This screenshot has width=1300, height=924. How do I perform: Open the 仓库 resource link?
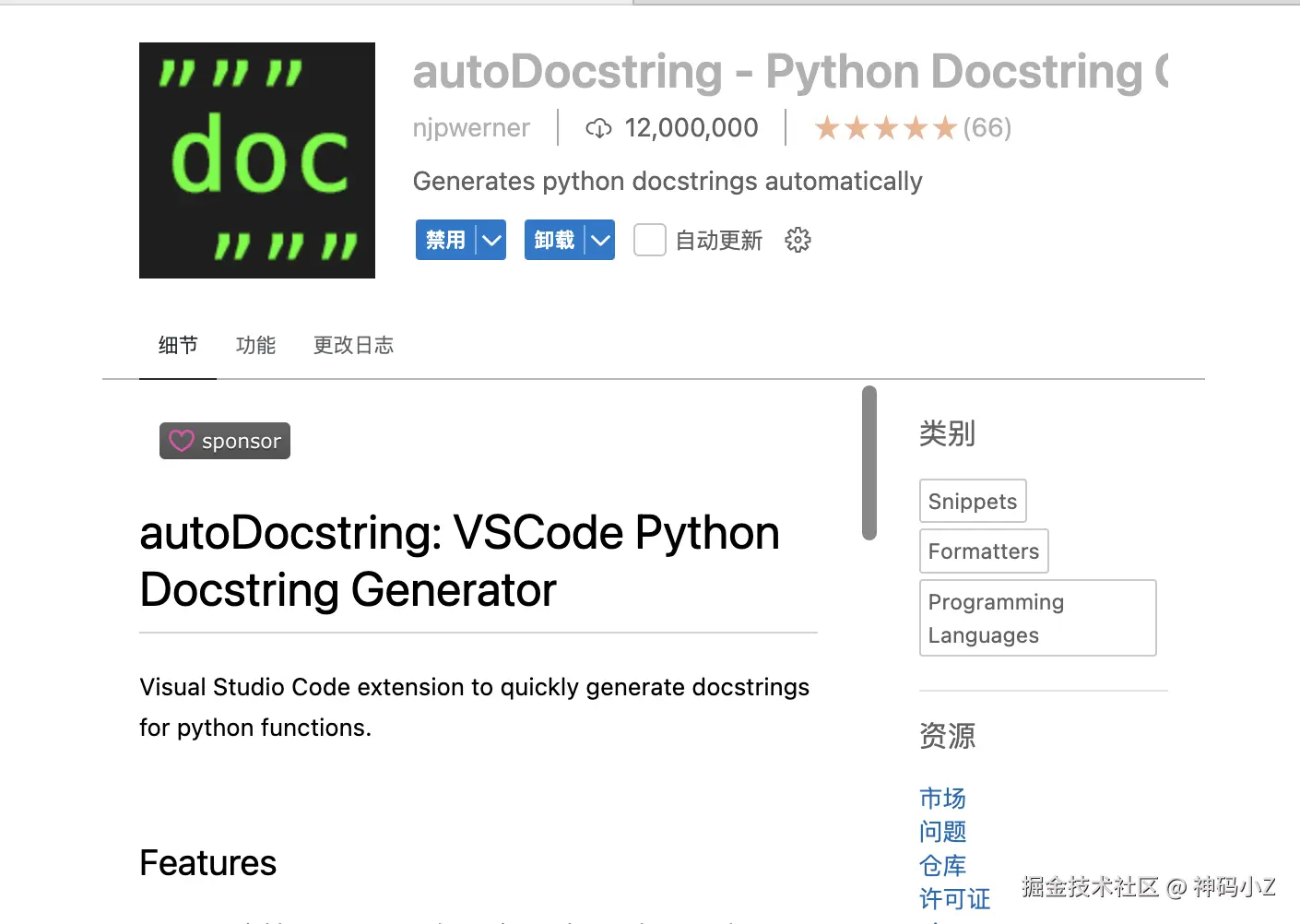(942, 866)
